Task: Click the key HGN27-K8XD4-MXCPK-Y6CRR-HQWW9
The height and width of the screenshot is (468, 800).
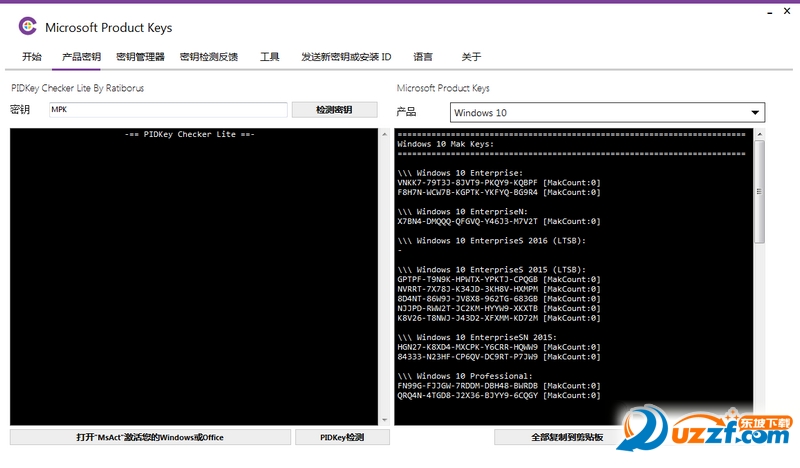Action: (x=467, y=348)
